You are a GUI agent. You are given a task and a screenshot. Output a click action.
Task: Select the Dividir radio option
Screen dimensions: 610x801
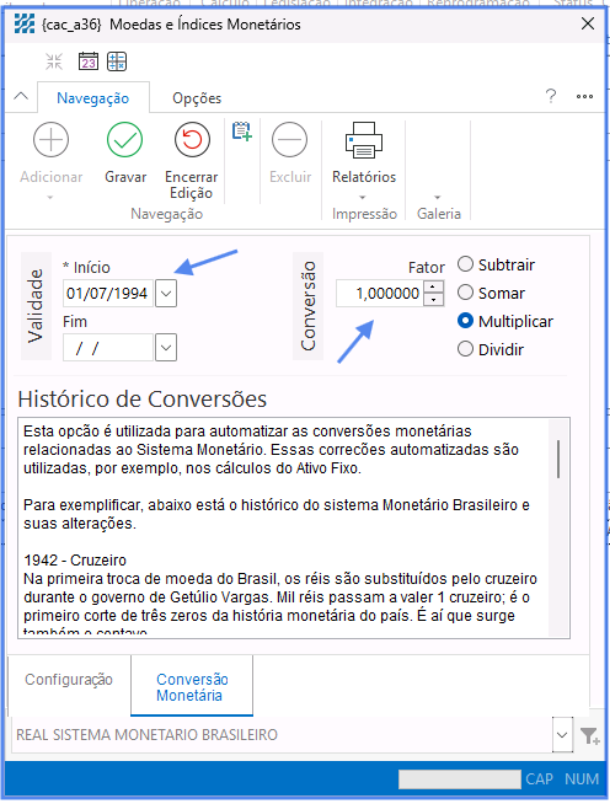[465, 349]
